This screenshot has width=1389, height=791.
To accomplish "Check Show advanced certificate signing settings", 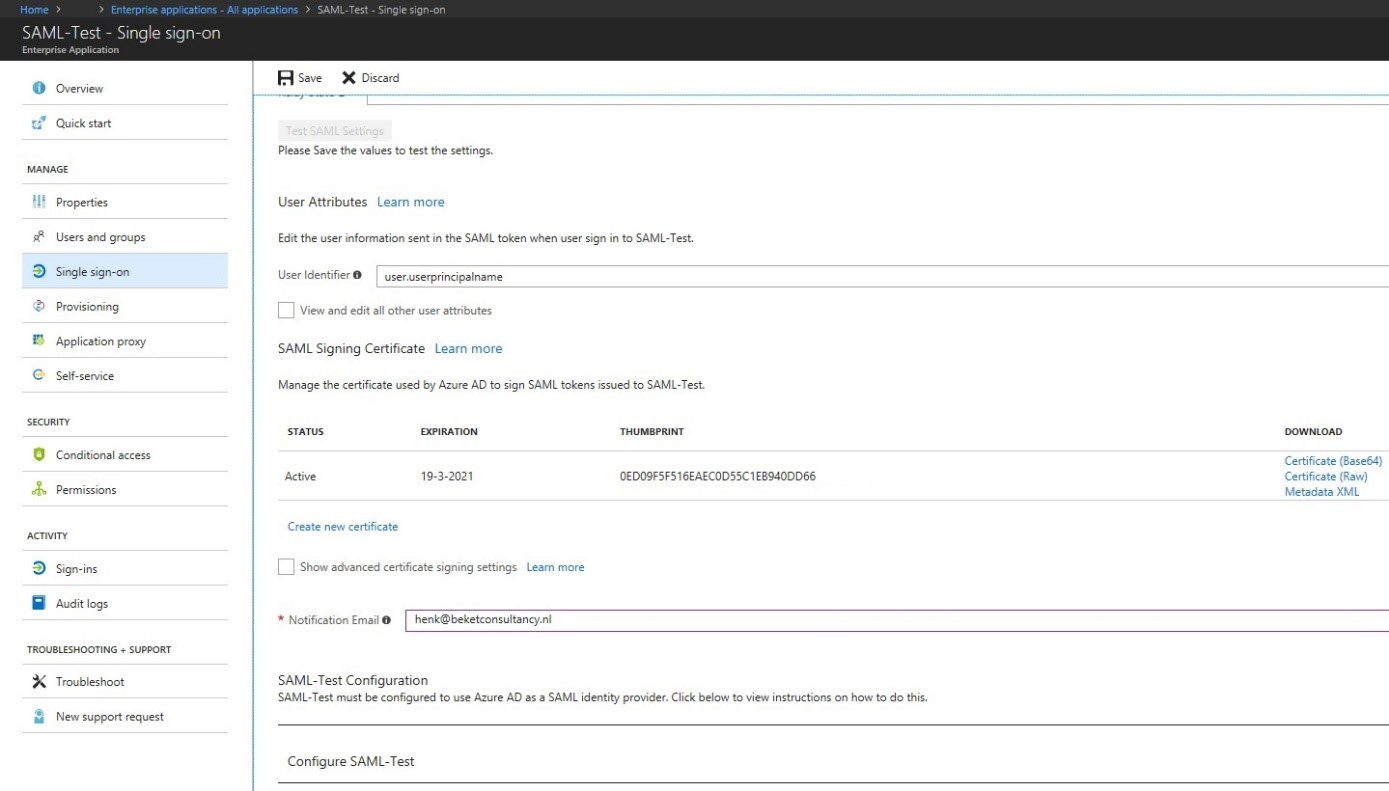I will (286, 567).
